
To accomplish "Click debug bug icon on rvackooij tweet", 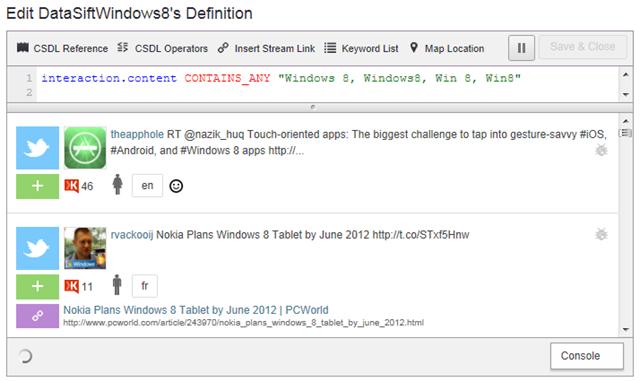I will 601,234.
